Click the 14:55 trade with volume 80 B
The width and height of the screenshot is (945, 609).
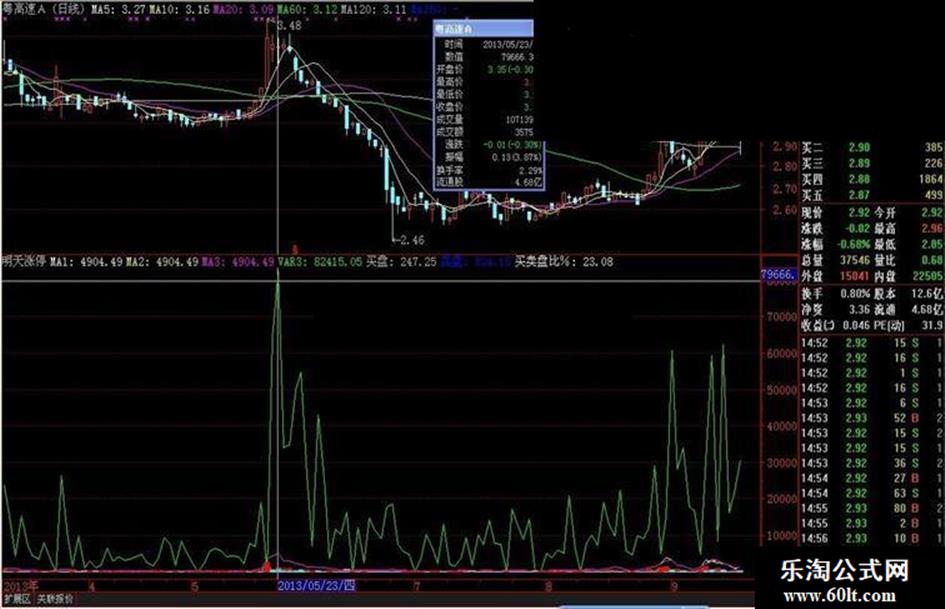click(872, 508)
